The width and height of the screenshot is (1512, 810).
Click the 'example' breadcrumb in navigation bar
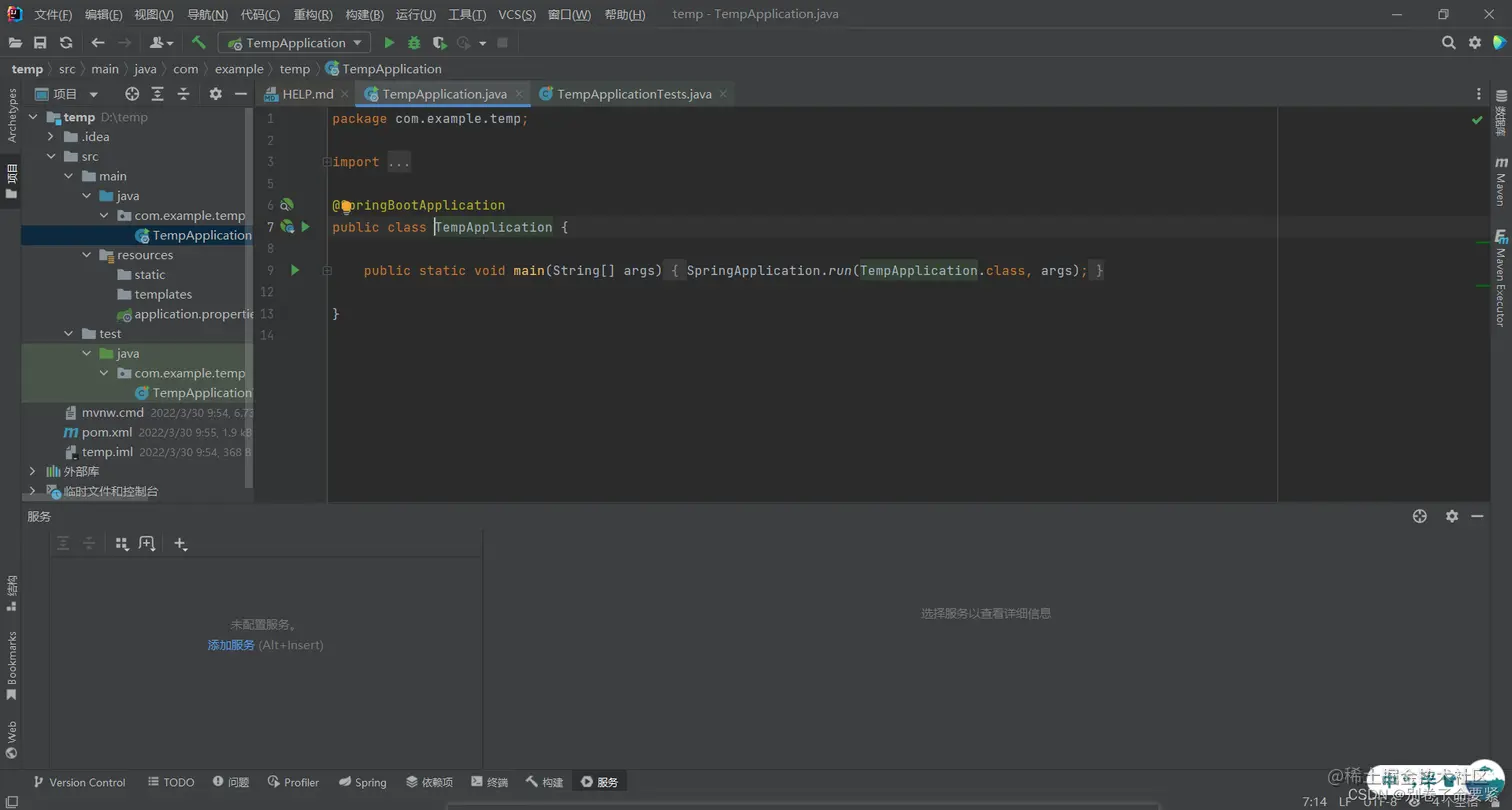[x=239, y=69]
